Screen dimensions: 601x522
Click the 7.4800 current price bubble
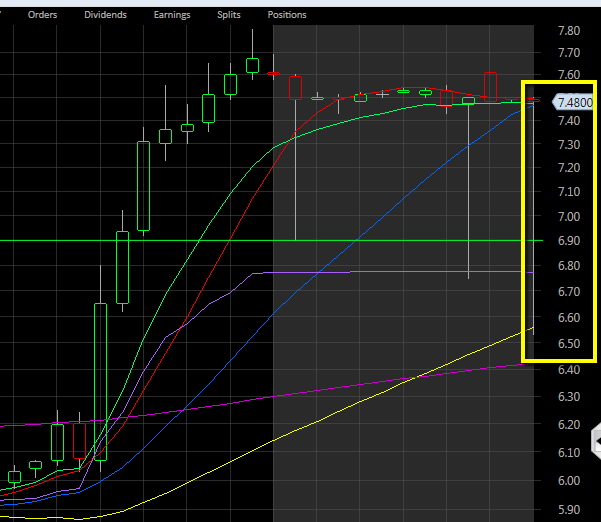[x=574, y=102]
